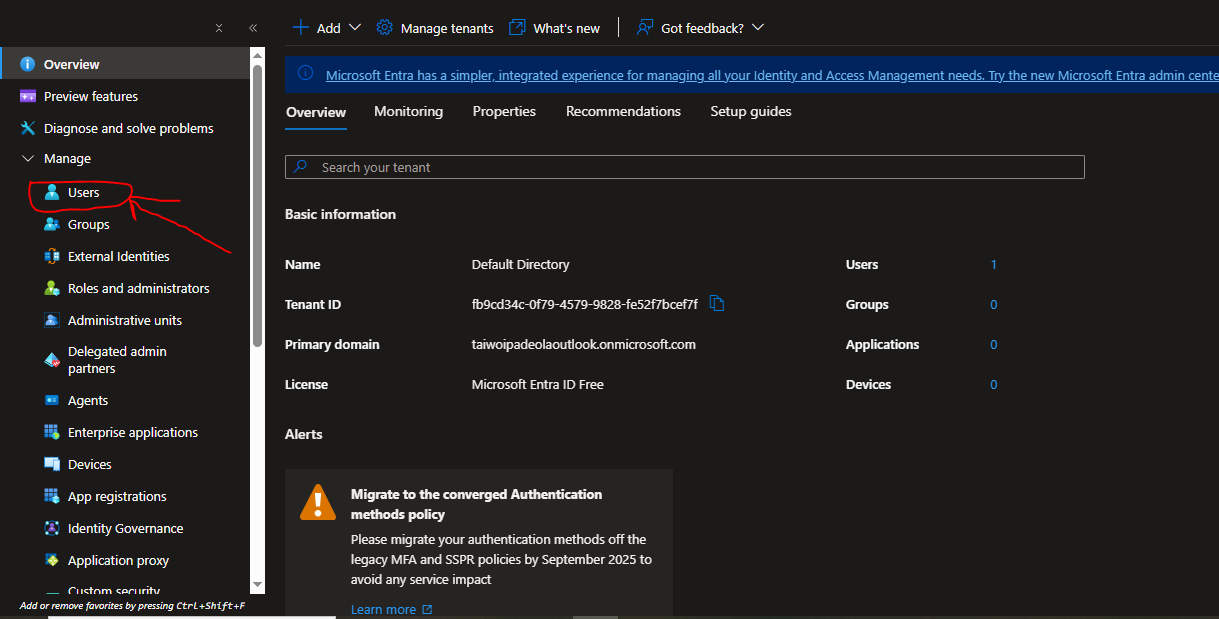The width and height of the screenshot is (1219, 619).
Task: Click the Groups count link showing 0
Action: (994, 304)
